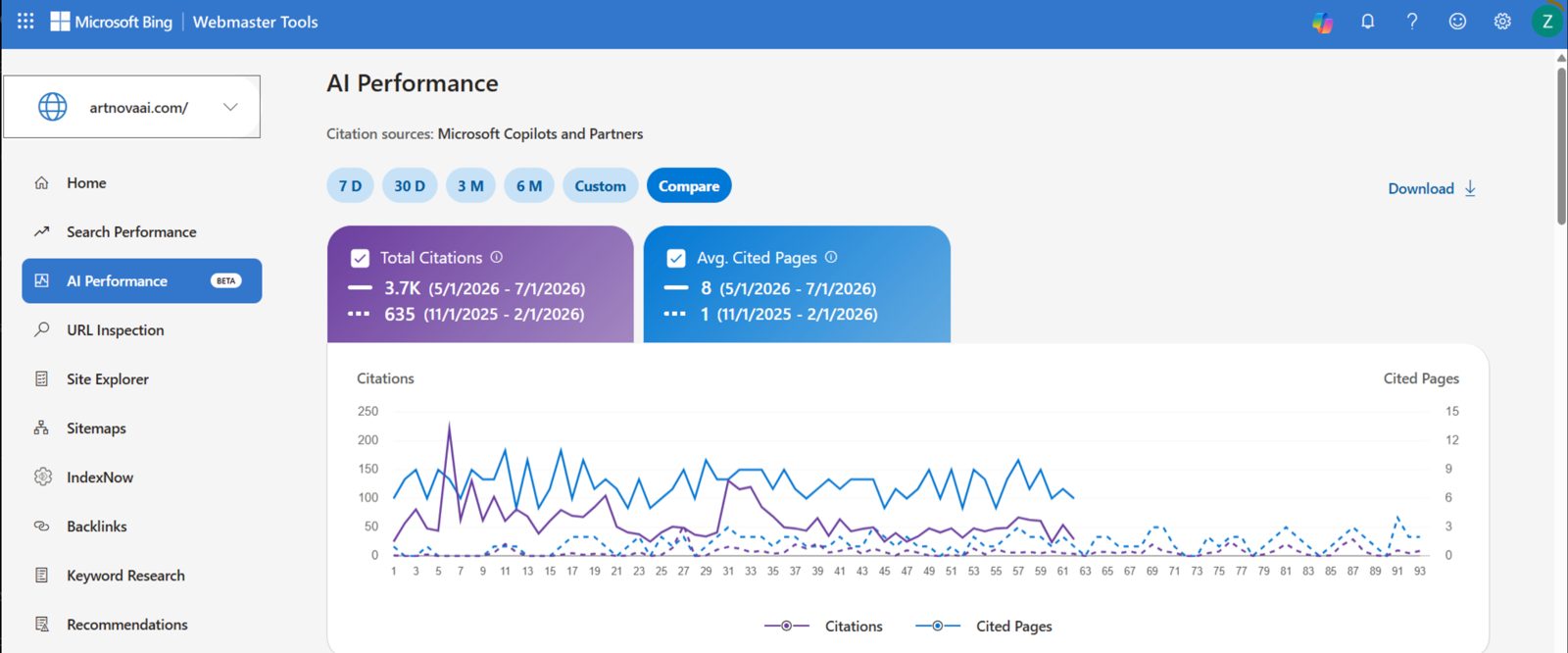Select the 7 D date range
The image size is (1568, 653).
(x=350, y=185)
